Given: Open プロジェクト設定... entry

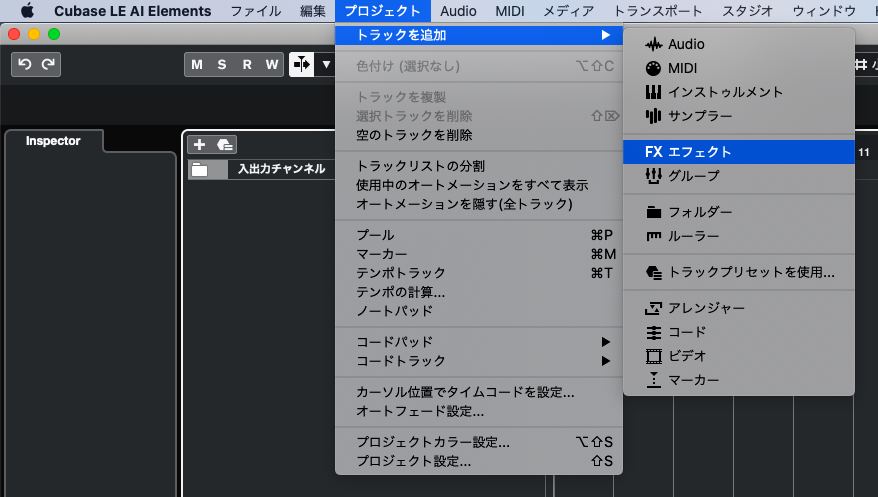Looking at the screenshot, I should pos(479,461).
